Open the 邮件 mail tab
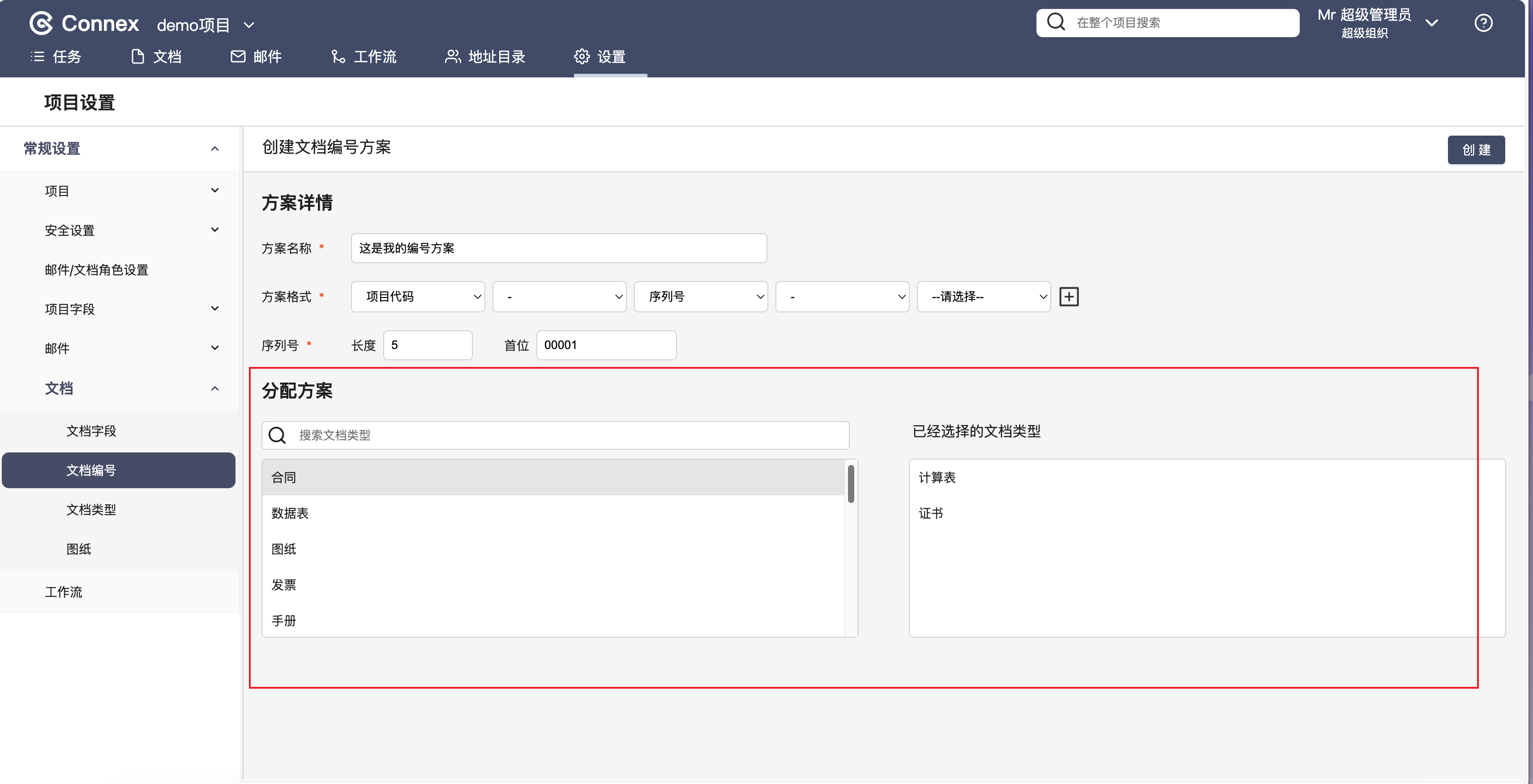 coord(256,56)
